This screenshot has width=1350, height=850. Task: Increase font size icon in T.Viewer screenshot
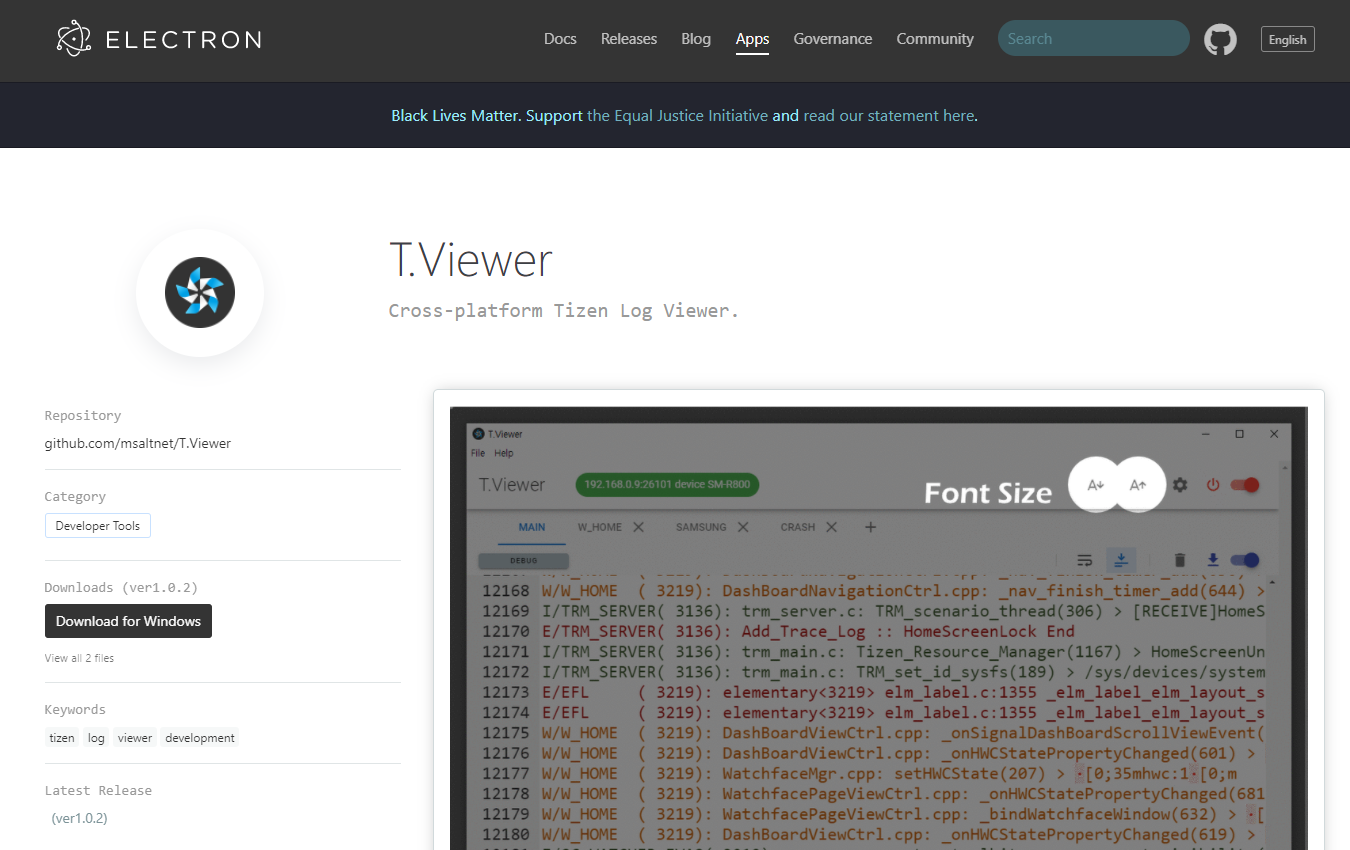[1138, 485]
